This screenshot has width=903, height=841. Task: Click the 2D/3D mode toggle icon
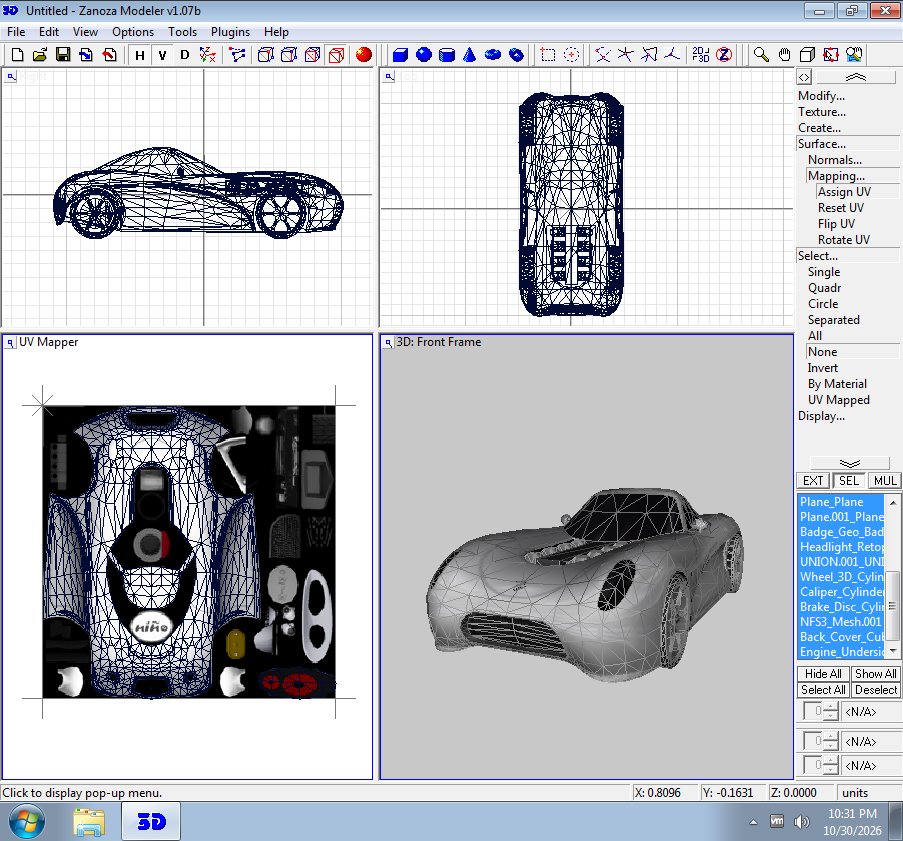coord(701,55)
